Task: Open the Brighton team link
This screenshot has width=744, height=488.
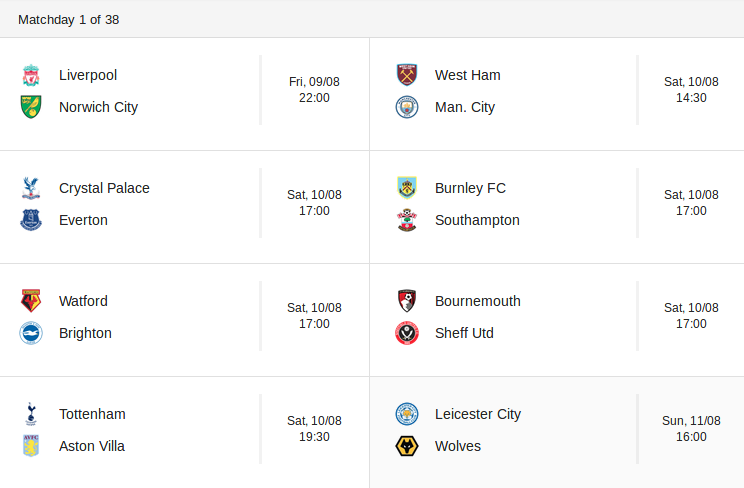Action: (85, 333)
